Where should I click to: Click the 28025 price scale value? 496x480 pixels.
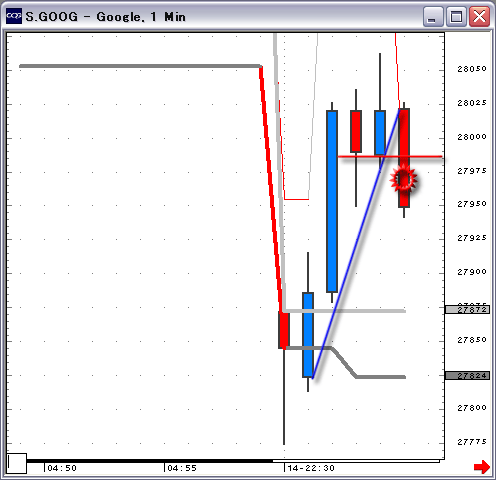pos(472,103)
